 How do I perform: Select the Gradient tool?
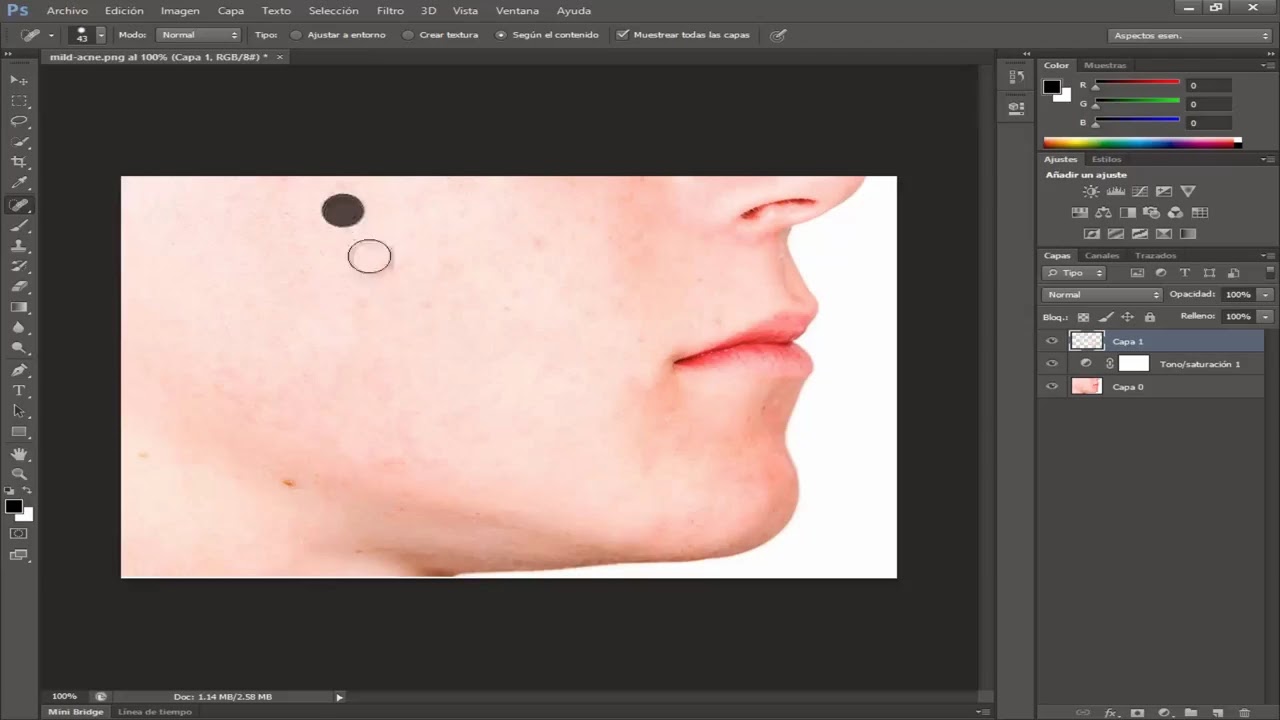(19, 307)
